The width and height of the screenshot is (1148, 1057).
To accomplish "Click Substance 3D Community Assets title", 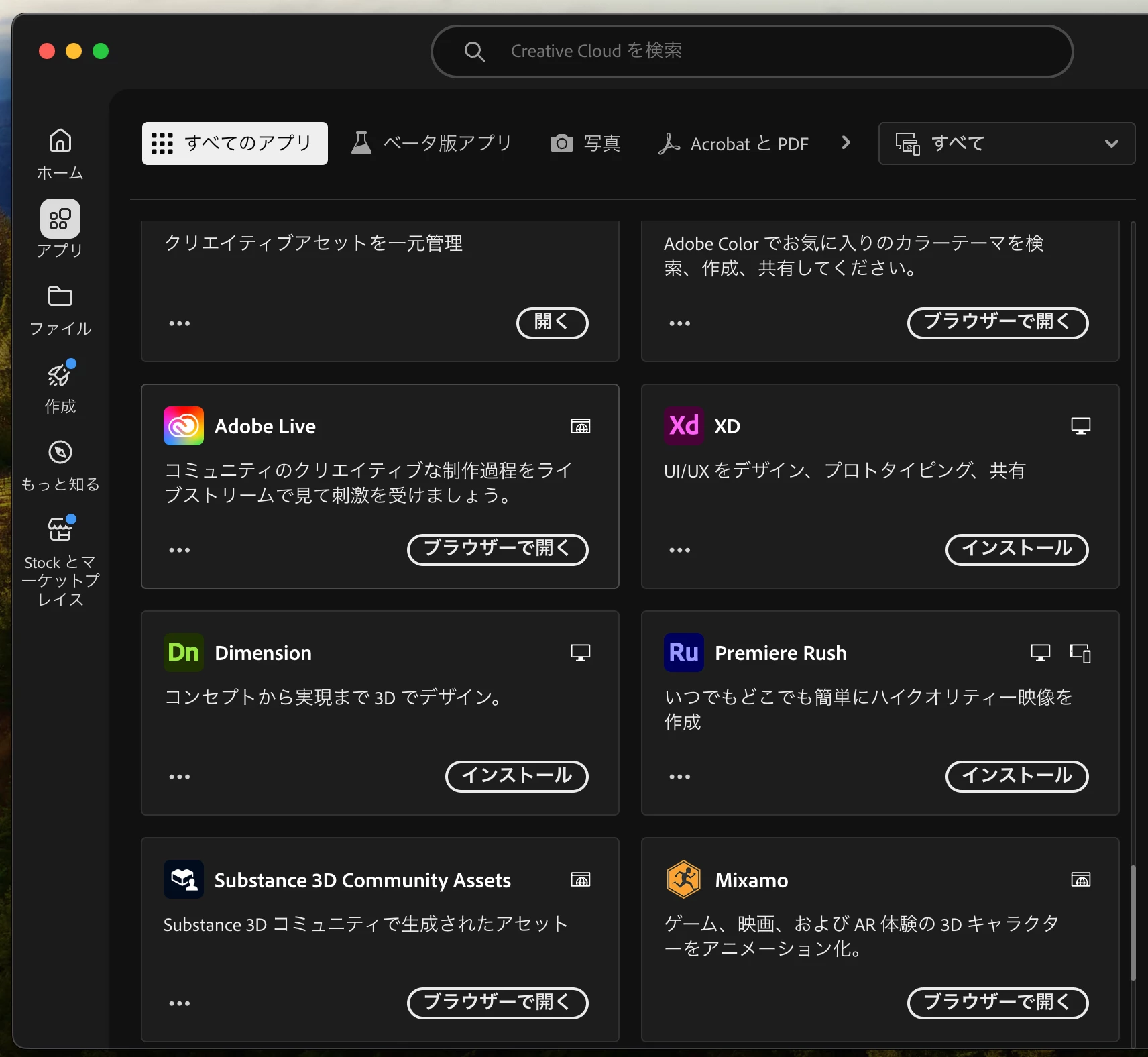I will tap(363, 880).
